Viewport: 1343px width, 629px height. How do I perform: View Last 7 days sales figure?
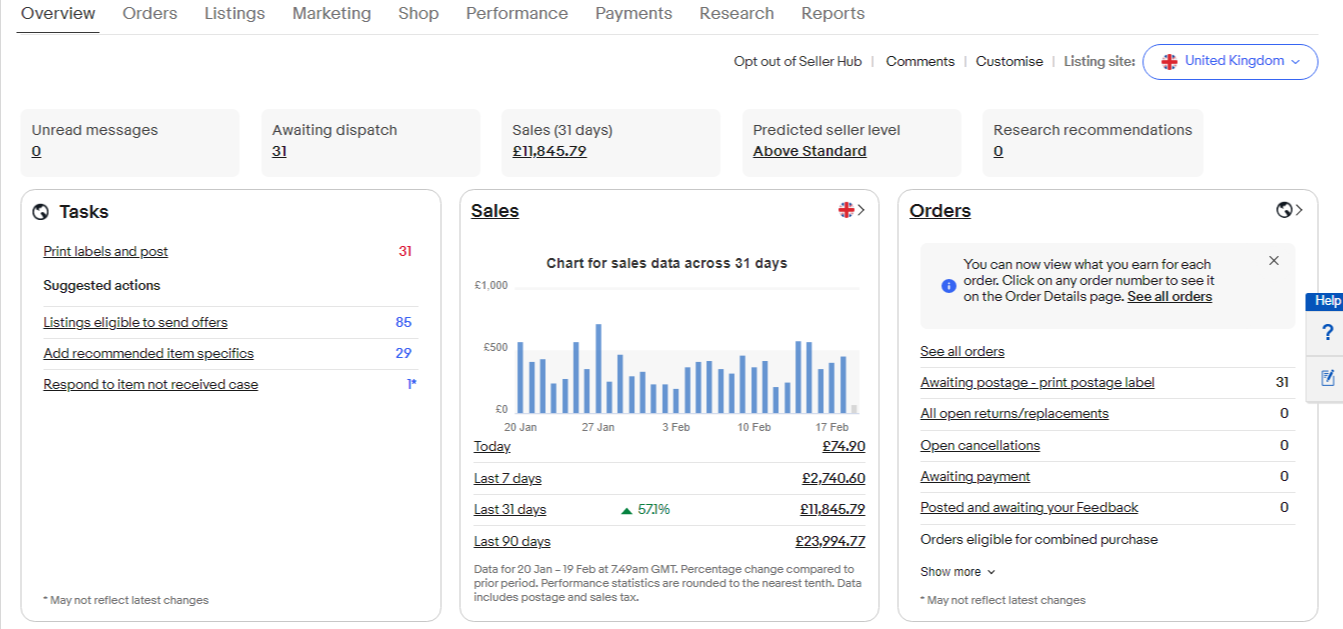[x=833, y=479]
